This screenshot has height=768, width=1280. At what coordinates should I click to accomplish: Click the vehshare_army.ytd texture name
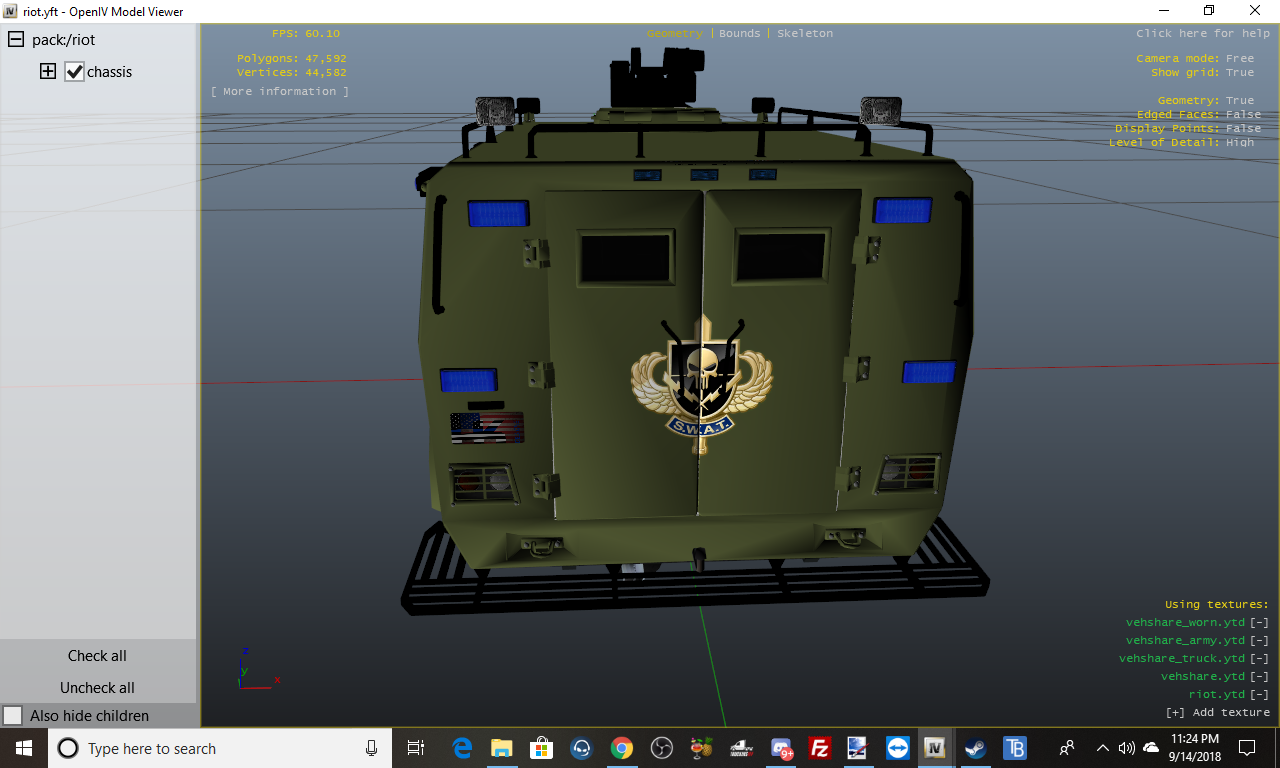pyautogui.click(x=1186, y=641)
